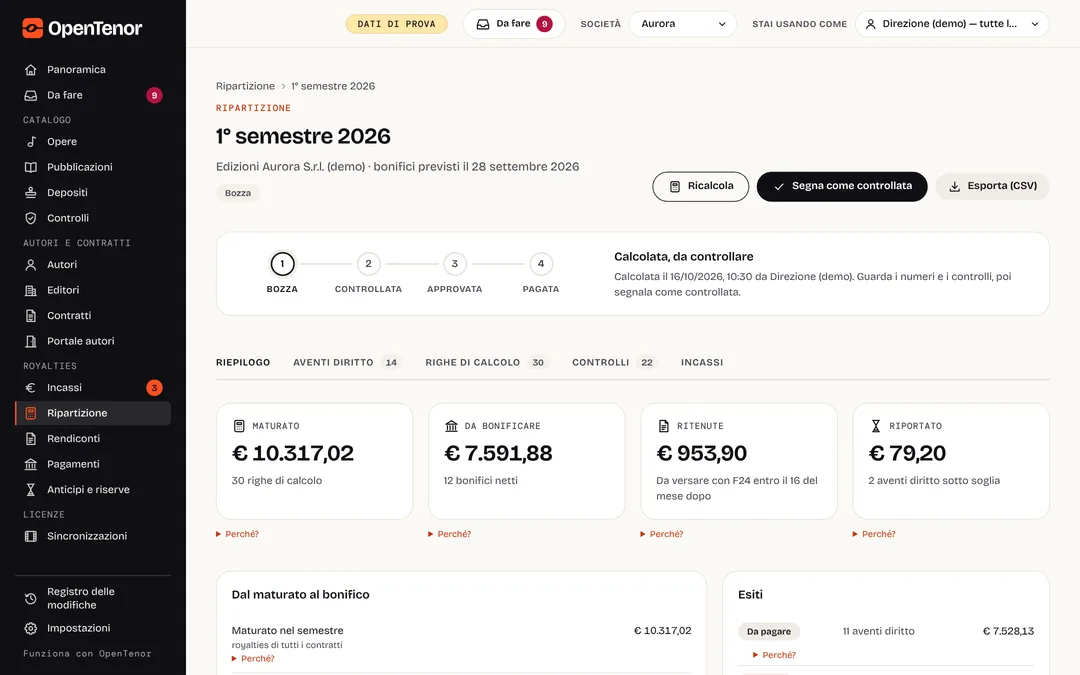This screenshot has height=675, width=1080.
Task: Click the € 10.317,02 Maturato amount
Action: click(x=293, y=453)
